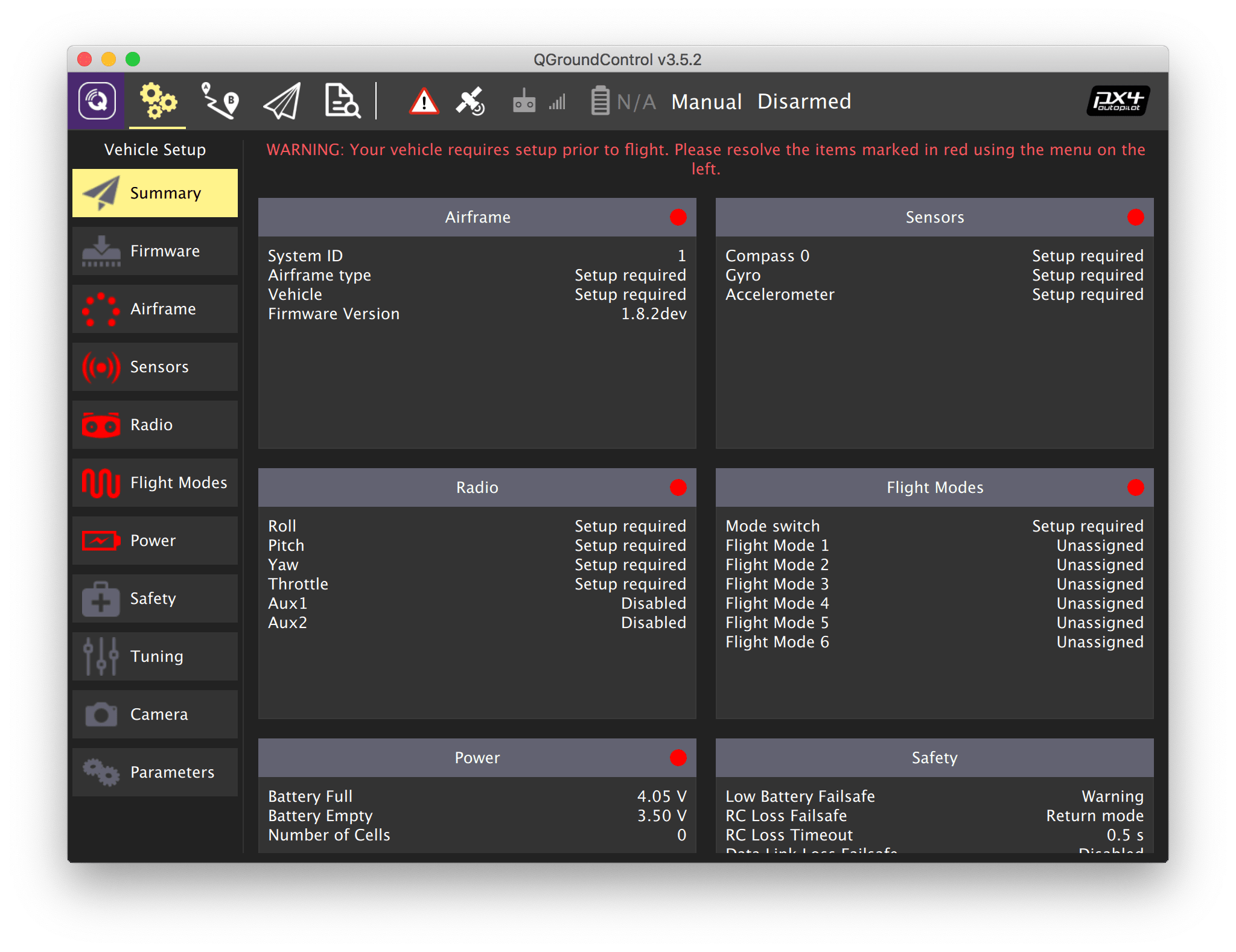Click the Radio summary panel header
Screen dimensions: 1236x952
477,487
